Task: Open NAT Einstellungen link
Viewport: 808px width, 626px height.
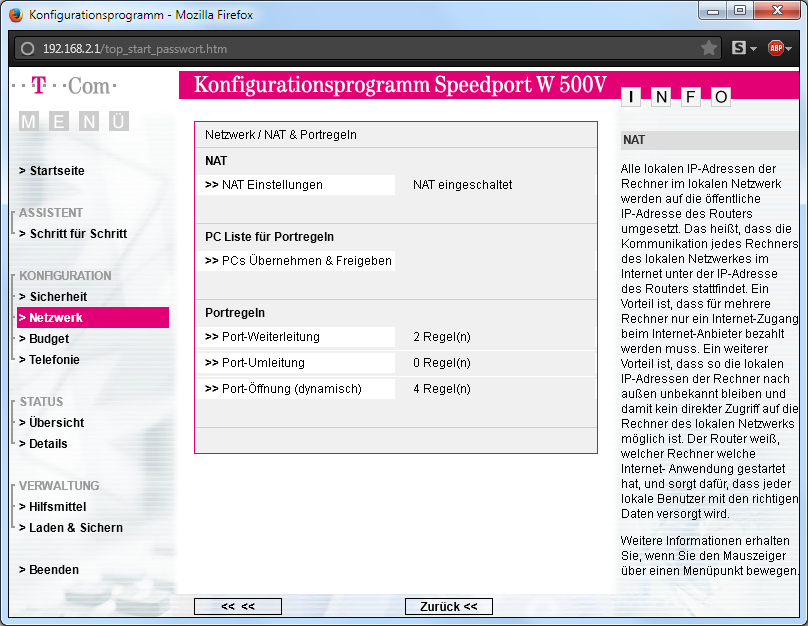Action: point(295,185)
